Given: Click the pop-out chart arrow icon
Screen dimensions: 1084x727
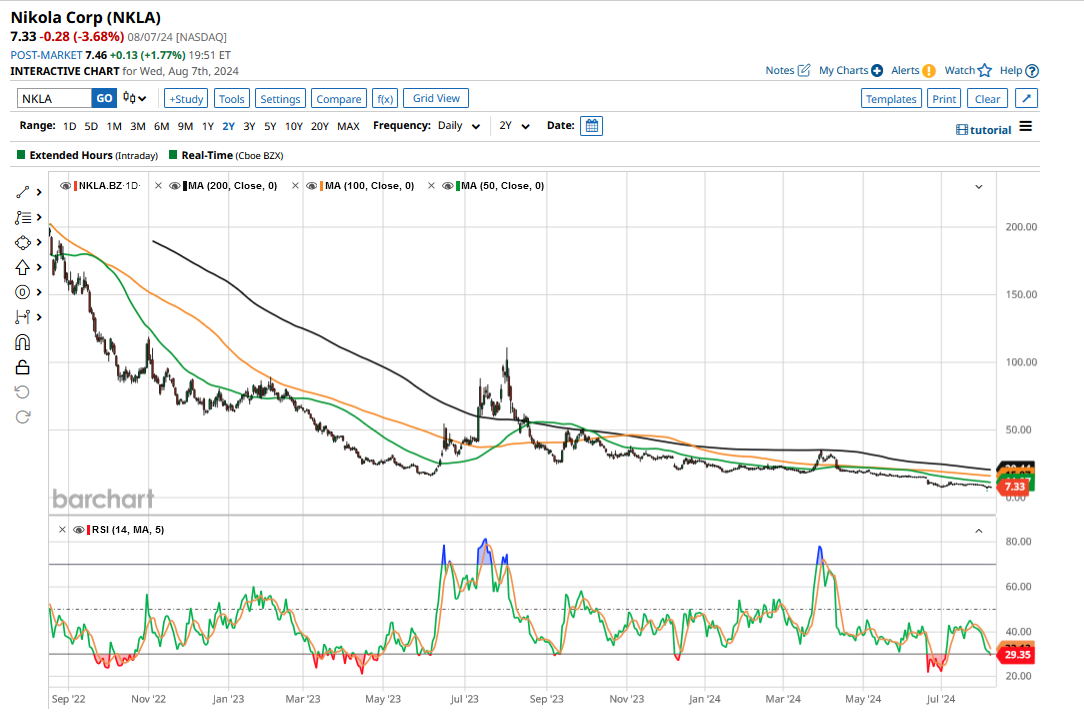Looking at the screenshot, I should click(1027, 98).
